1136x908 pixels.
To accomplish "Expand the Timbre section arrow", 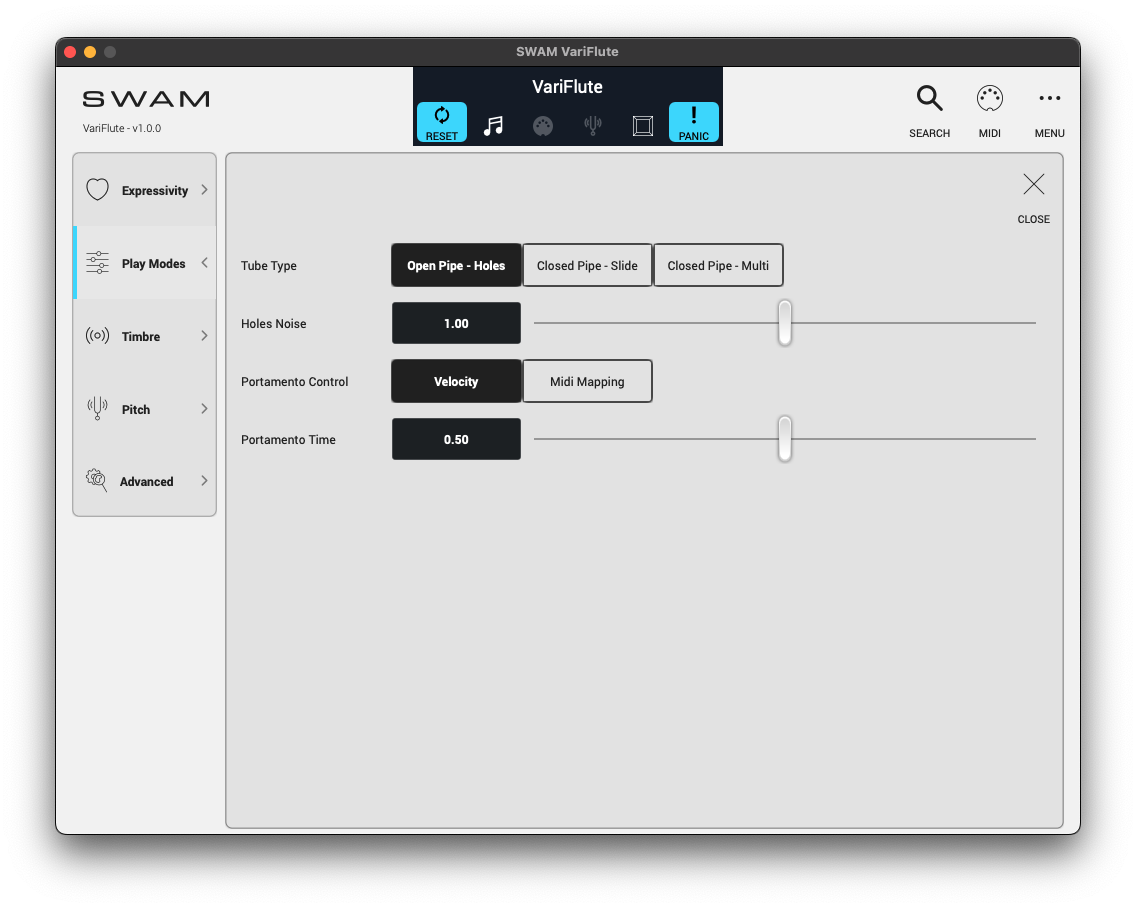I will coord(204,336).
